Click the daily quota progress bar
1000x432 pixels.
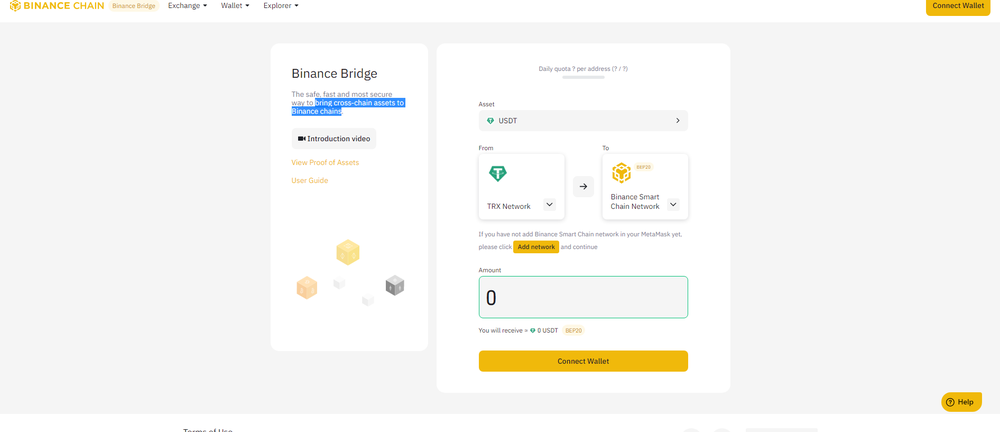tap(583, 77)
